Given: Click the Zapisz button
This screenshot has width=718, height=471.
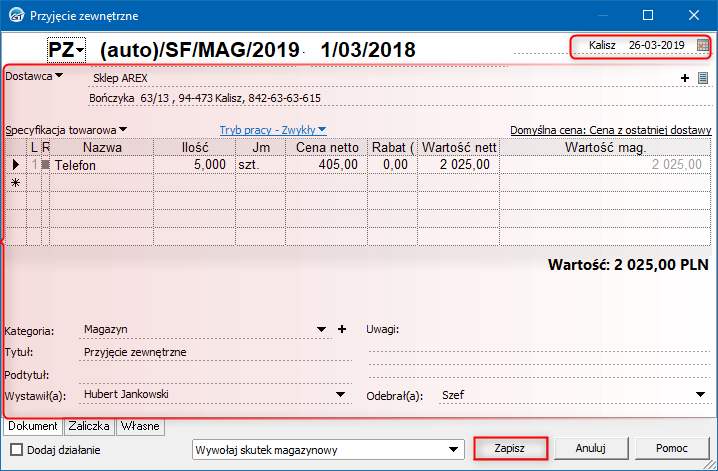Looking at the screenshot, I should coord(510,448).
